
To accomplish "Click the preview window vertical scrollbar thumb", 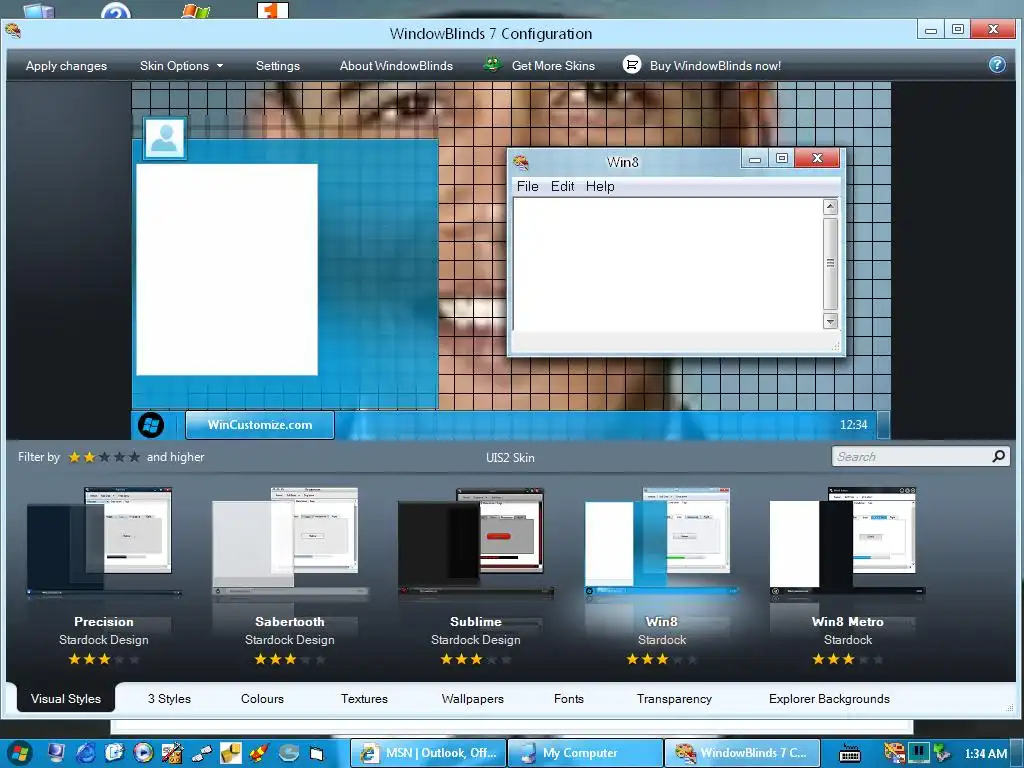I will 830,264.
